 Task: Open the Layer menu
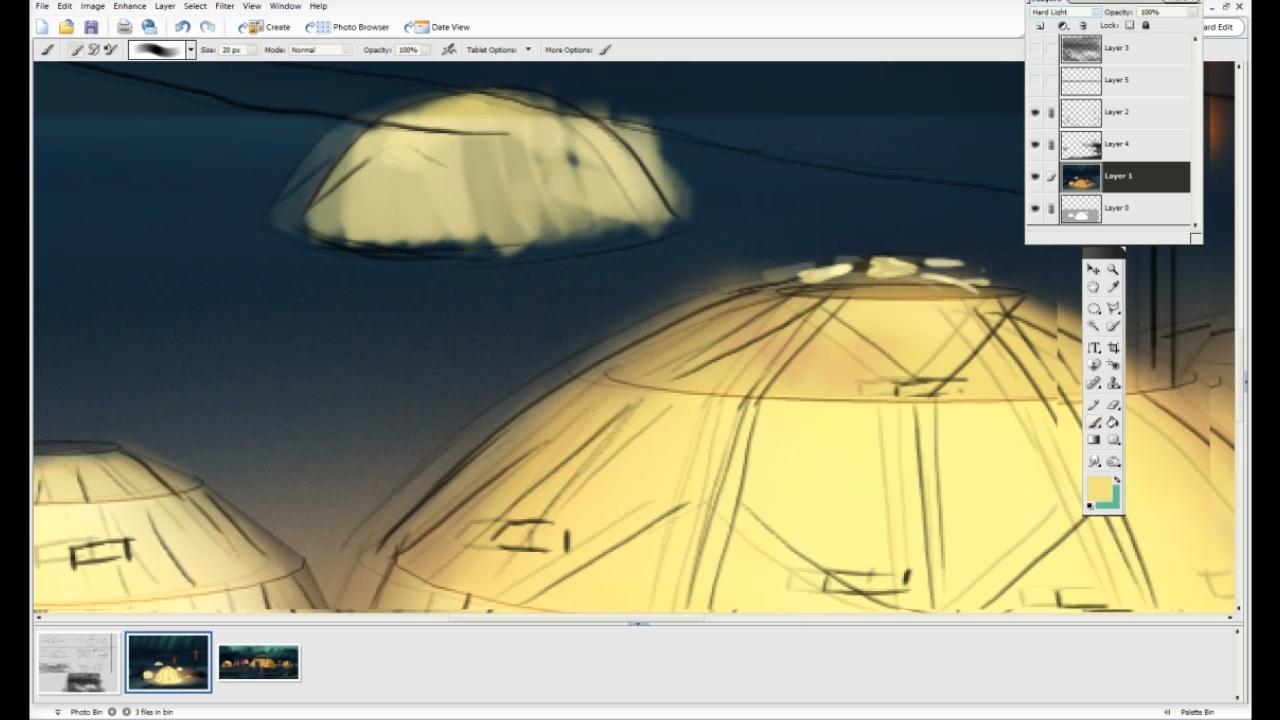click(x=165, y=6)
